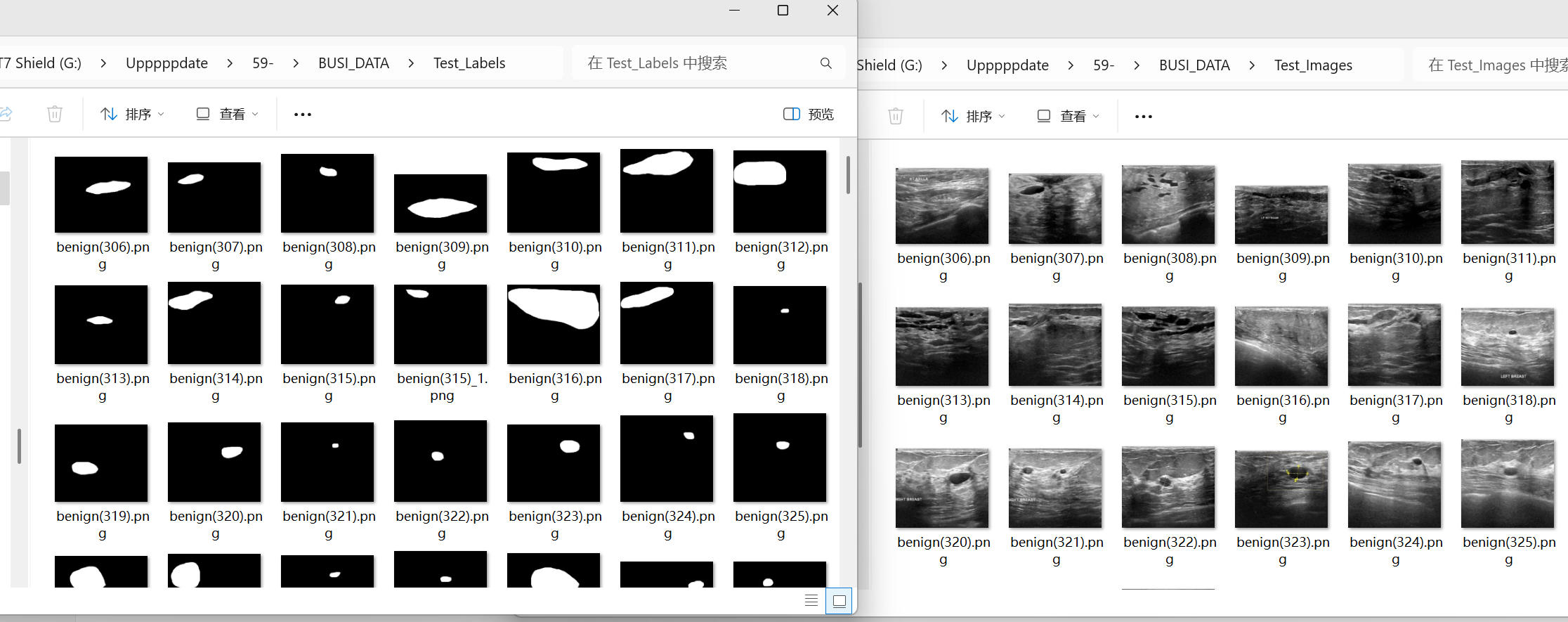This screenshot has height=622, width=1568.
Task: Click BUSI_DATA breadcrumb in Test_Labels window
Action: tap(353, 63)
